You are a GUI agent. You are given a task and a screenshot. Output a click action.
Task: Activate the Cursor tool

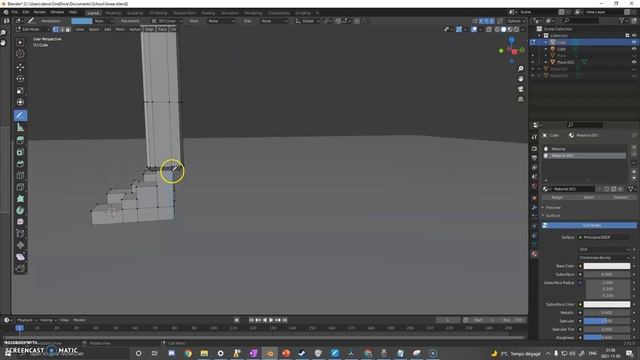point(20,54)
